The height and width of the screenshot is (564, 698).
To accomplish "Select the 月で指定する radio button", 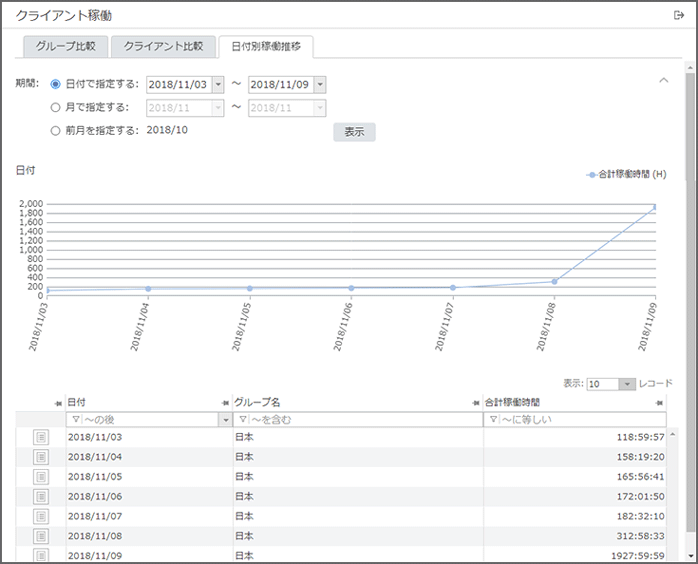I will pyautogui.click(x=55, y=107).
